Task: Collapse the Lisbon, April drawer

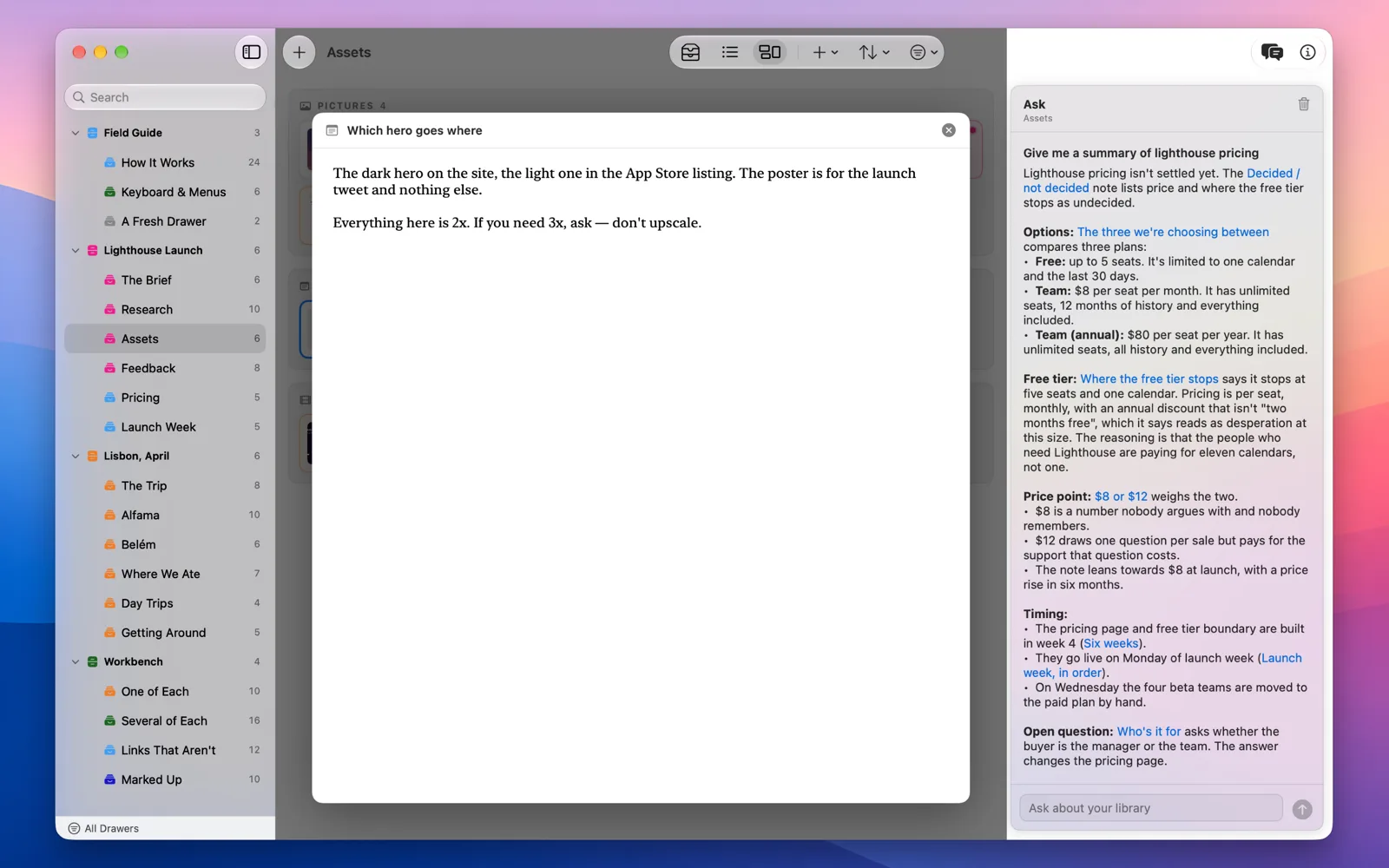Action: click(x=76, y=456)
